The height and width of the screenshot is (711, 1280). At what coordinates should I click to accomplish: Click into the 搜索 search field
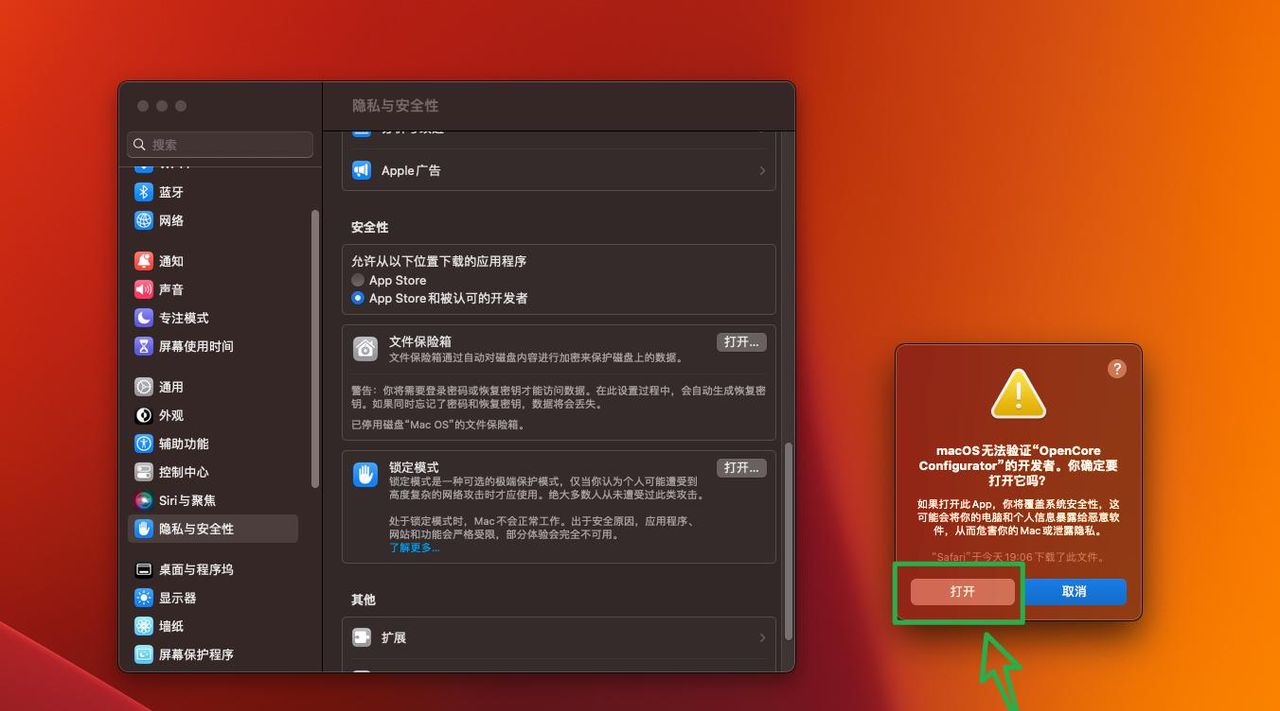point(220,145)
